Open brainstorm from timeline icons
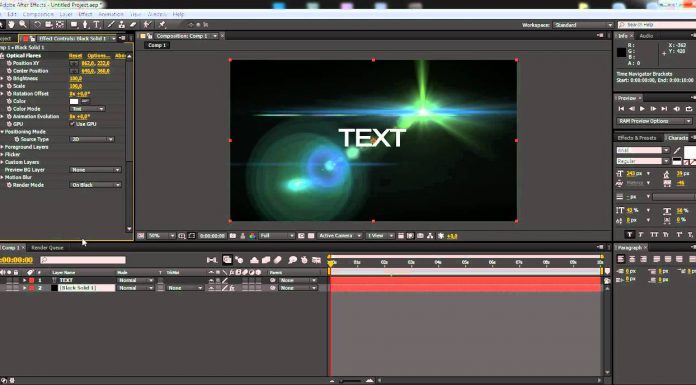The width and height of the screenshot is (696, 385). [292, 260]
